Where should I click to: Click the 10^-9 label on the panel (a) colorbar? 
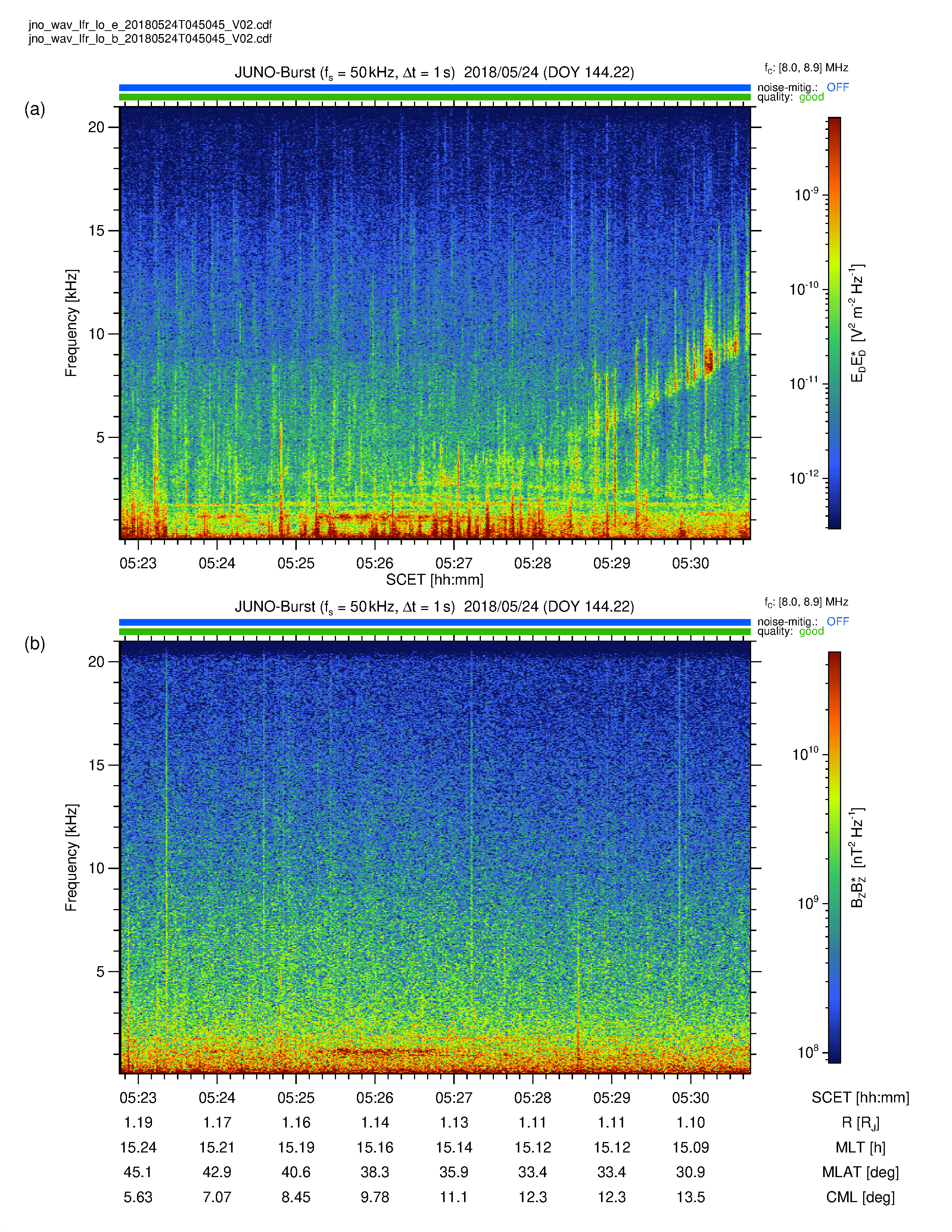point(806,194)
